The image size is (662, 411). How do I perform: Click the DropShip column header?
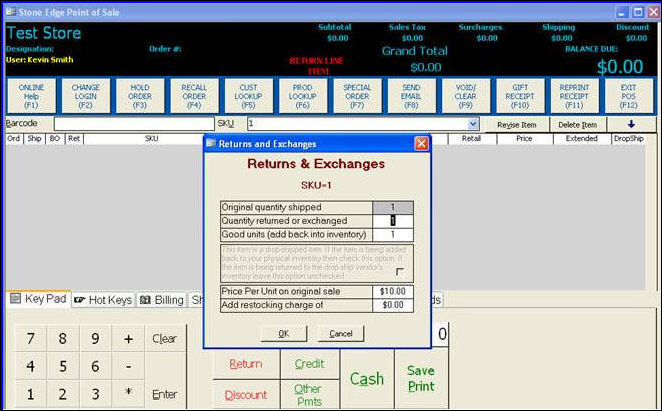(629, 139)
